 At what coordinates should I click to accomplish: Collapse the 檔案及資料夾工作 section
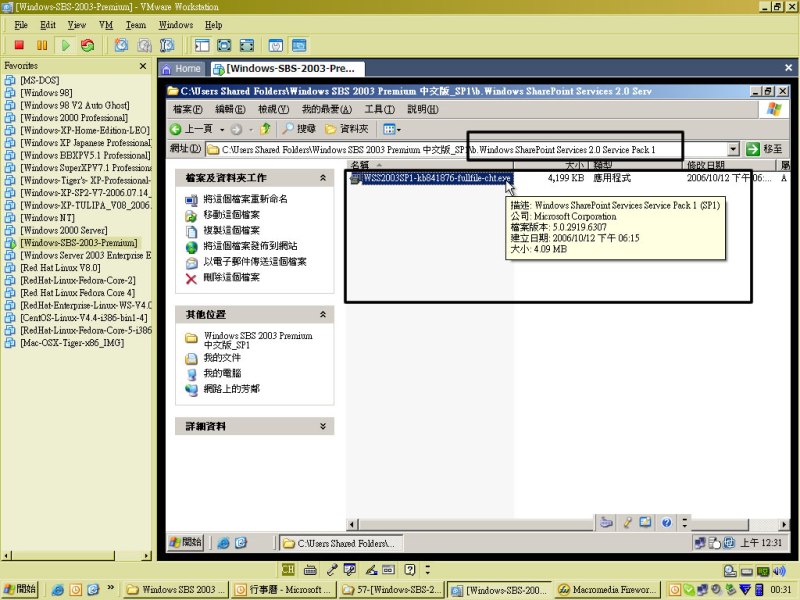322,178
